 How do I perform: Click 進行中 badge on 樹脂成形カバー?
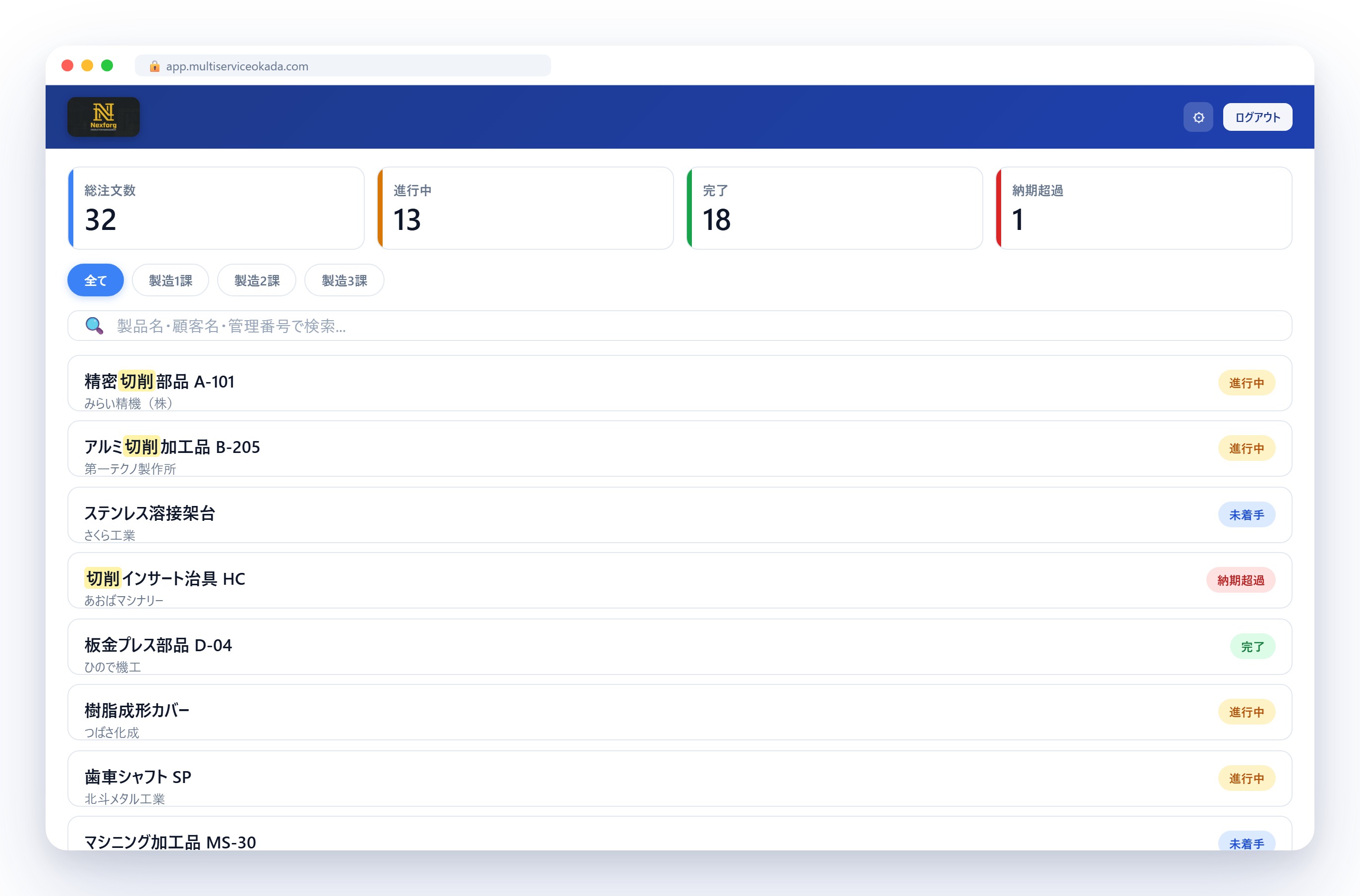[1247, 712]
